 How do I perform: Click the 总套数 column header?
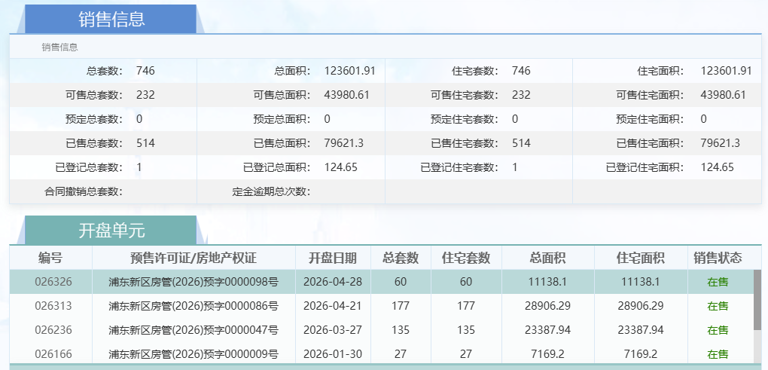click(401, 257)
